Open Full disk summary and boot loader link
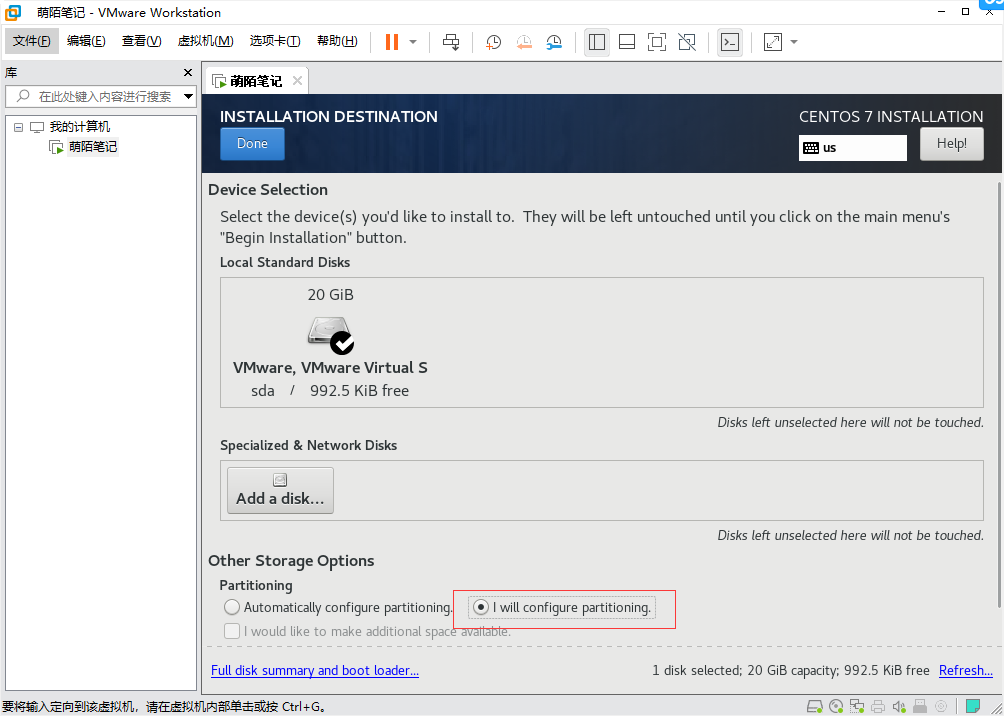 pyautogui.click(x=315, y=670)
